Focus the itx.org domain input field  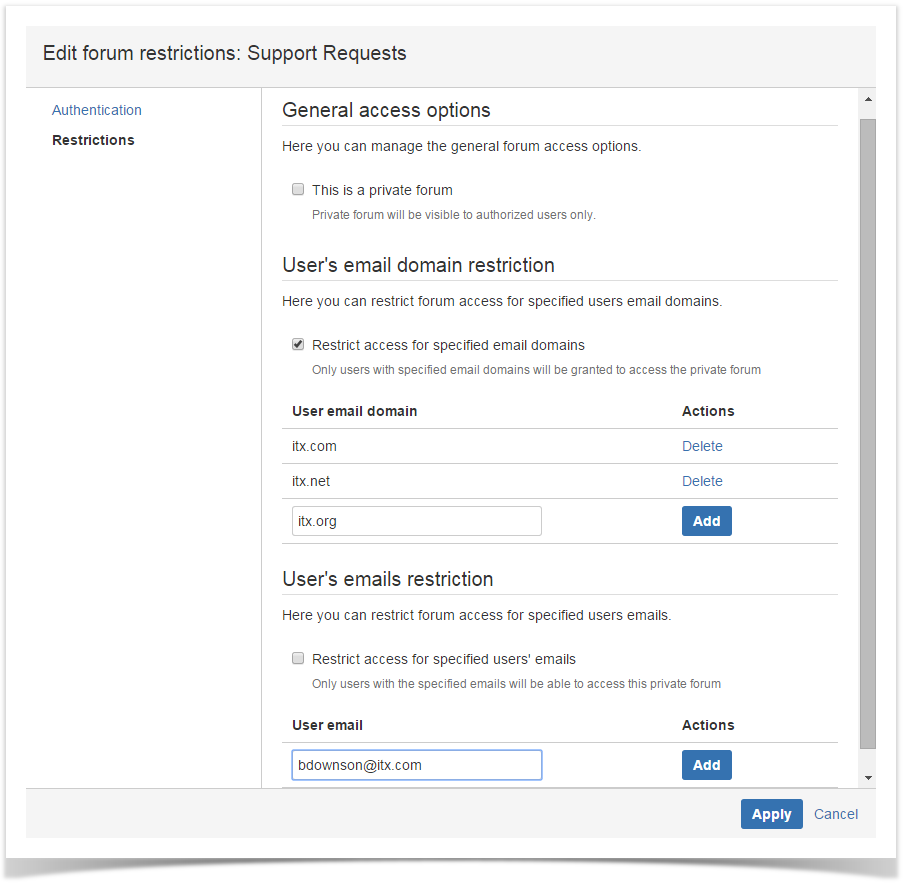click(x=417, y=521)
